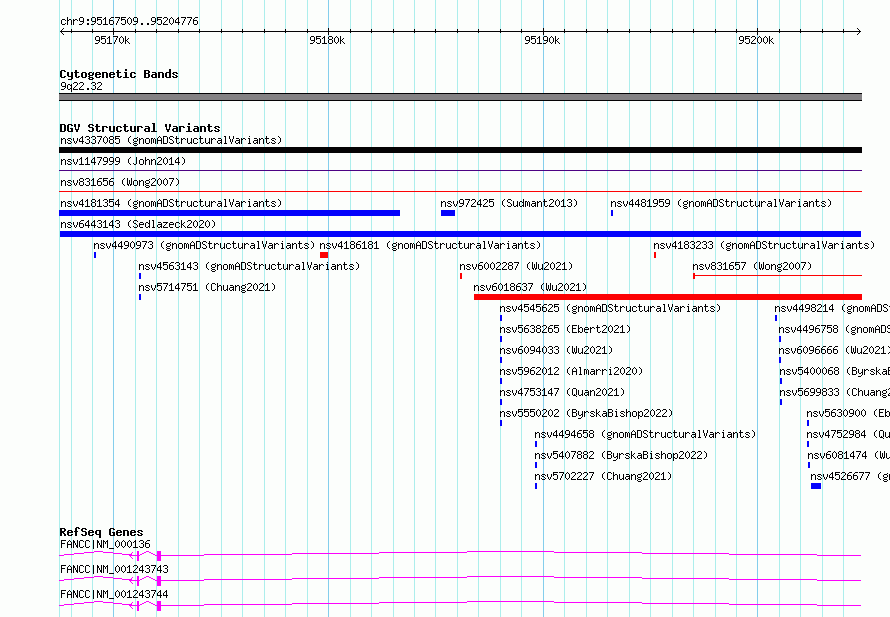
Task: Open variant nsv5714751 (Chuang2021)
Action: coord(207,287)
